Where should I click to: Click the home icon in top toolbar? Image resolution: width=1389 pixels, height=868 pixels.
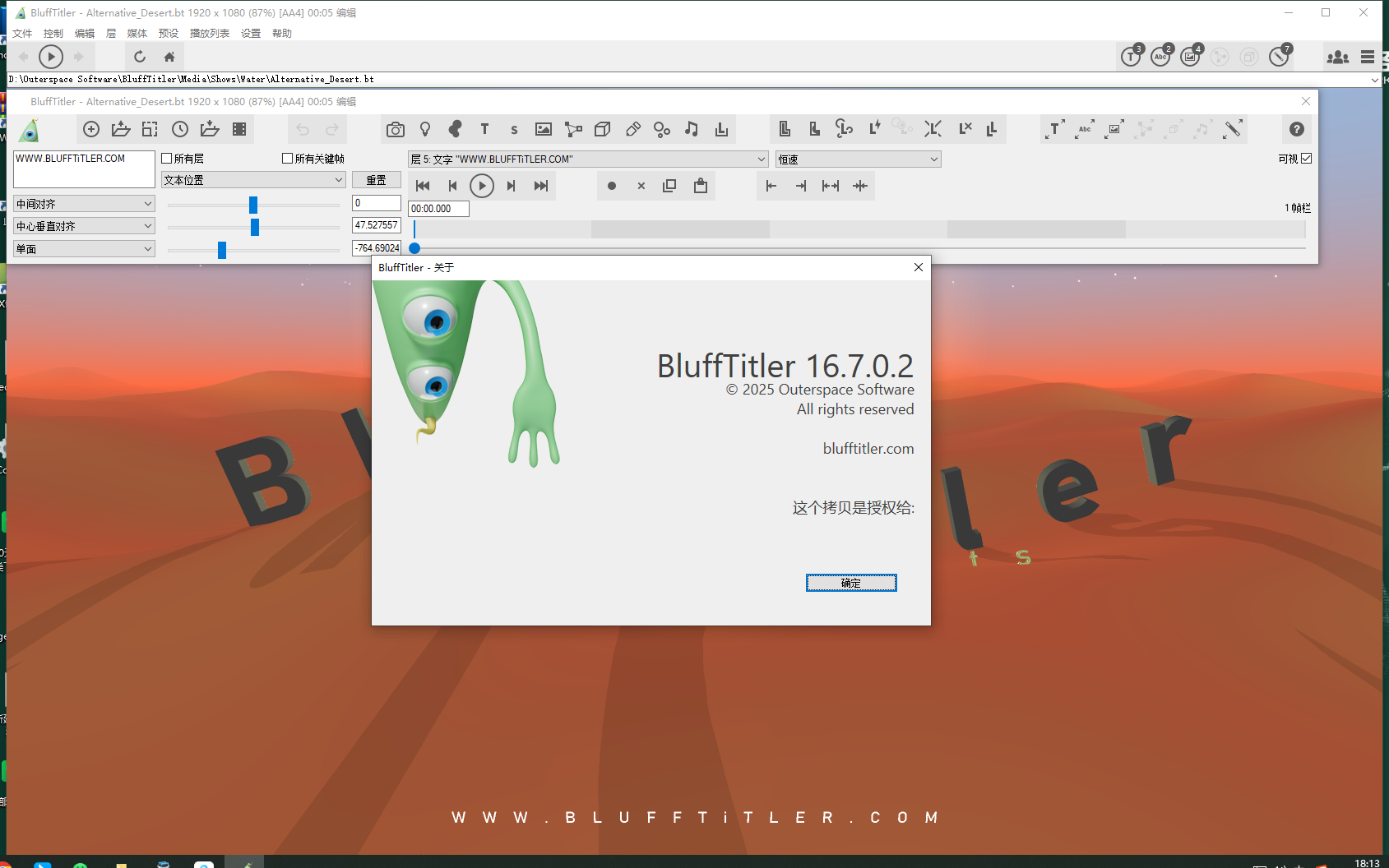coord(169,57)
